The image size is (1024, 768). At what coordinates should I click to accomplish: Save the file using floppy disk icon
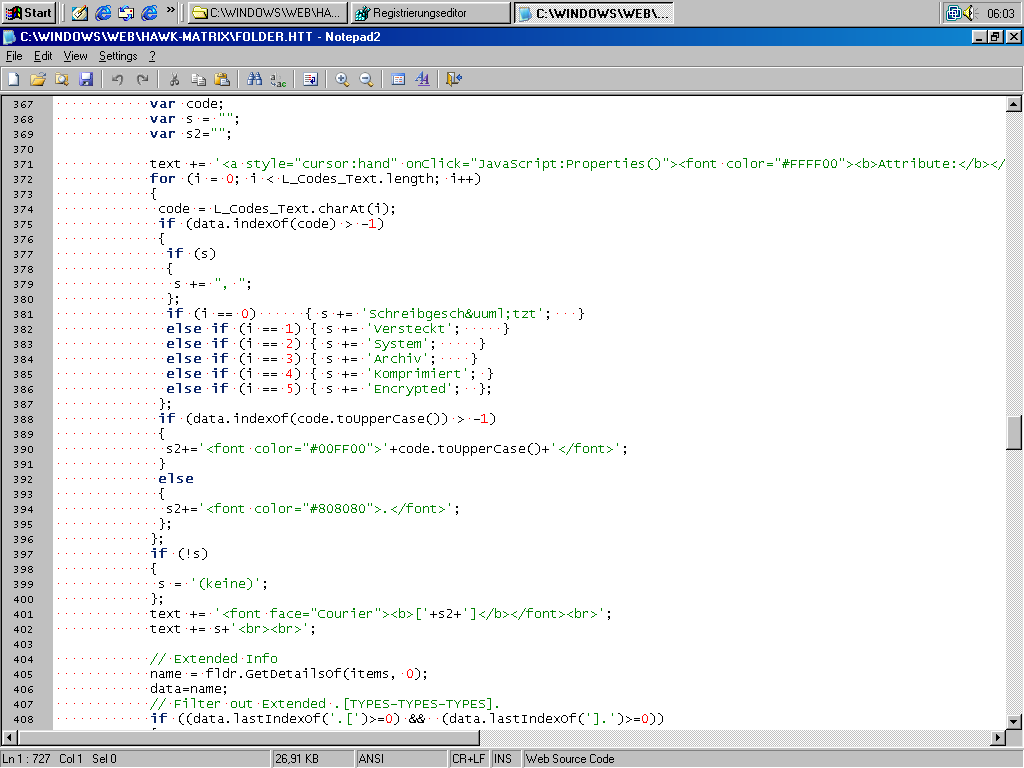[86, 80]
